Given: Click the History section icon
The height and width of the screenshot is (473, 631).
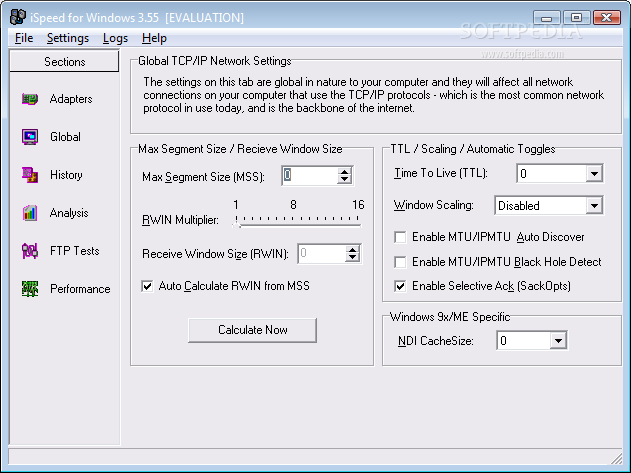Looking at the screenshot, I should click(x=30, y=175).
